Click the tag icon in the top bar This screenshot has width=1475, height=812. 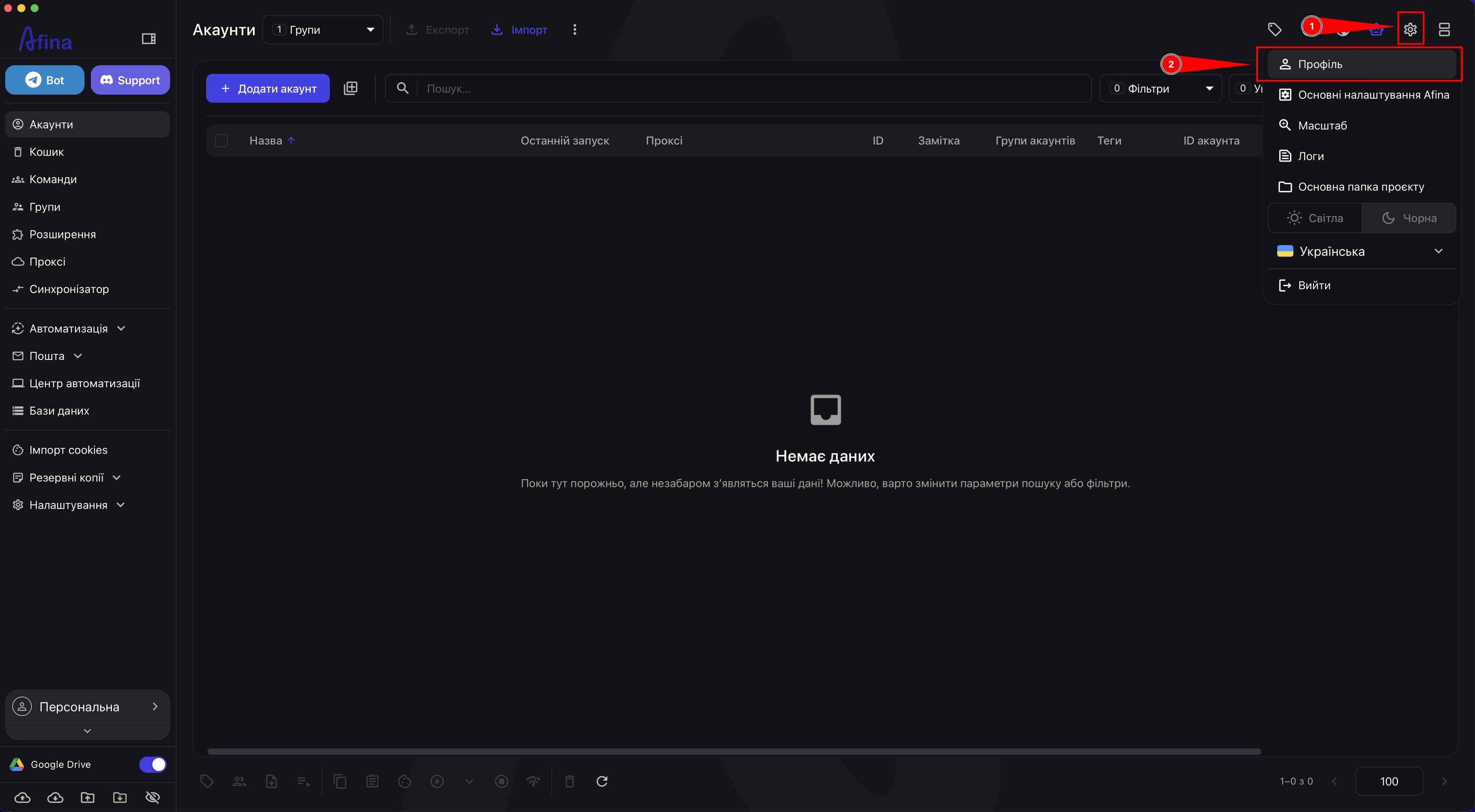[1274, 29]
